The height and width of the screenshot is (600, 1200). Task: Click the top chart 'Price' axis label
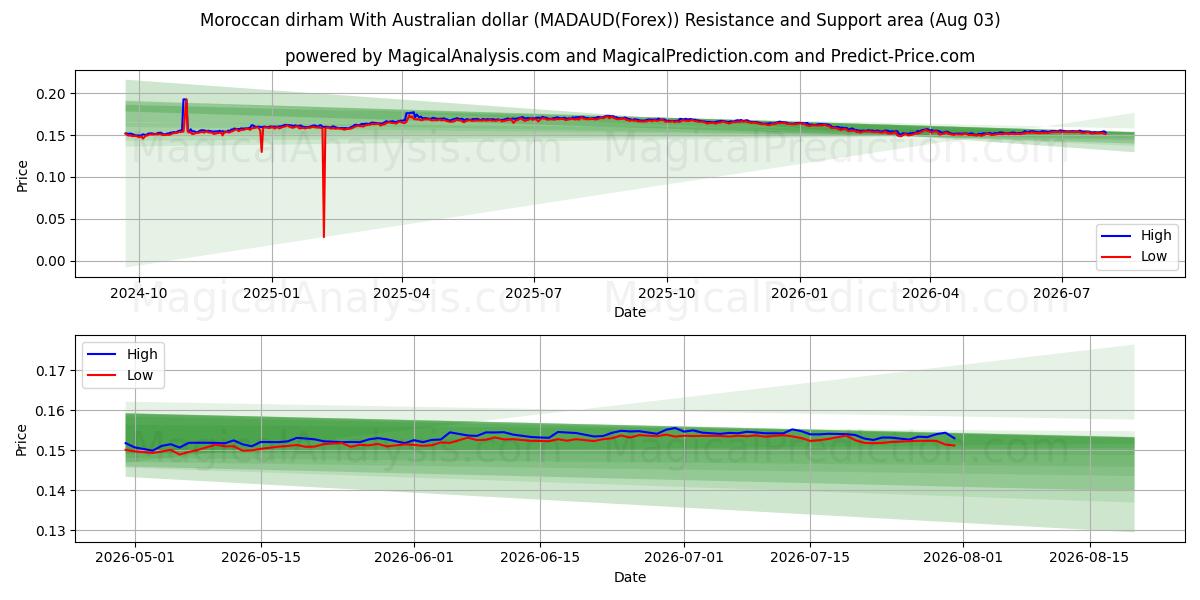pos(22,175)
